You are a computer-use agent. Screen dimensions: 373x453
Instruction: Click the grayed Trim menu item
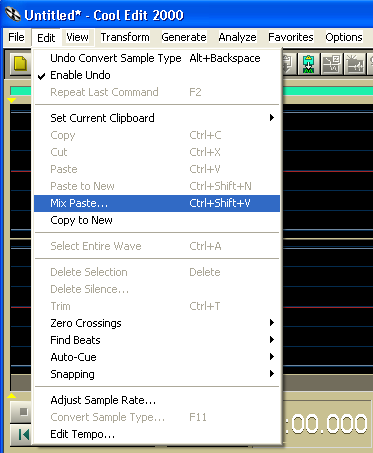[x=157, y=306]
